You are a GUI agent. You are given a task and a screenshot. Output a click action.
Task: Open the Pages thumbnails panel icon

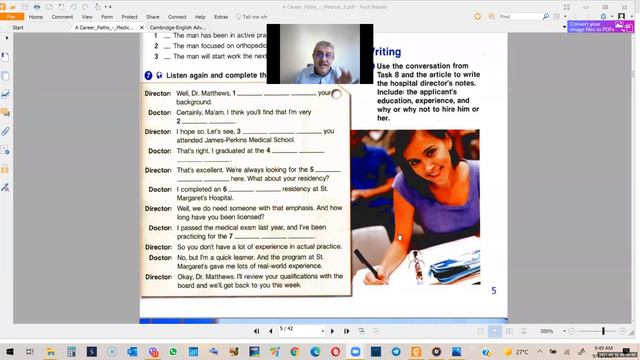(5, 76)
